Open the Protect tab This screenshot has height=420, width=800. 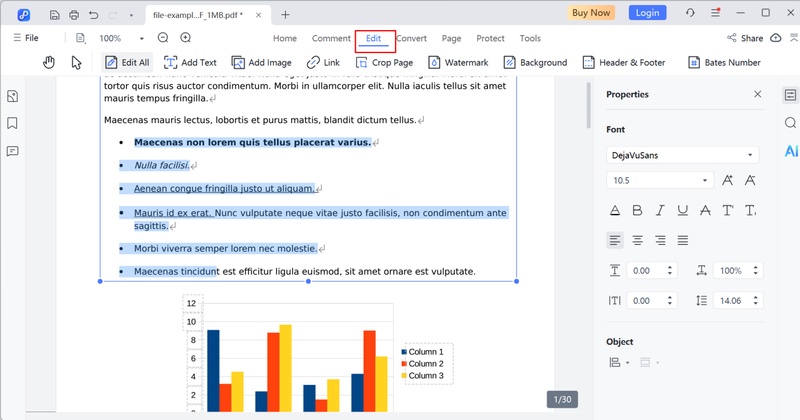pos(490,38)
